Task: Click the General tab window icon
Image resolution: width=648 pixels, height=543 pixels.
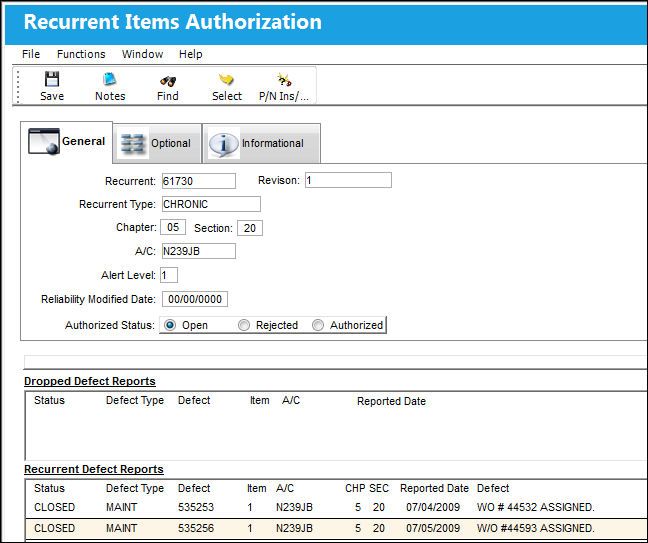Action: pyautogui.click(x=44, y=141)
